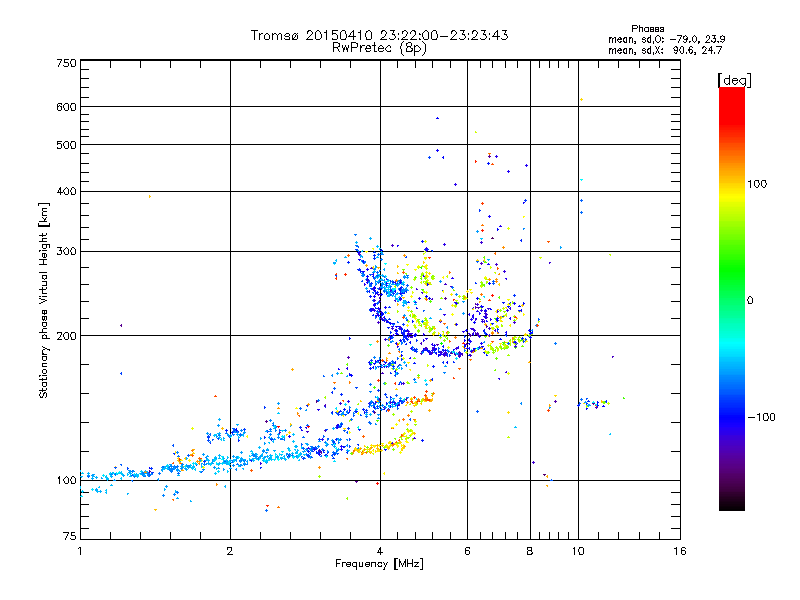Screen dimensions: 800x600
Task: Click the y-axis tick label '200'
Action: [x=67, y=336]
